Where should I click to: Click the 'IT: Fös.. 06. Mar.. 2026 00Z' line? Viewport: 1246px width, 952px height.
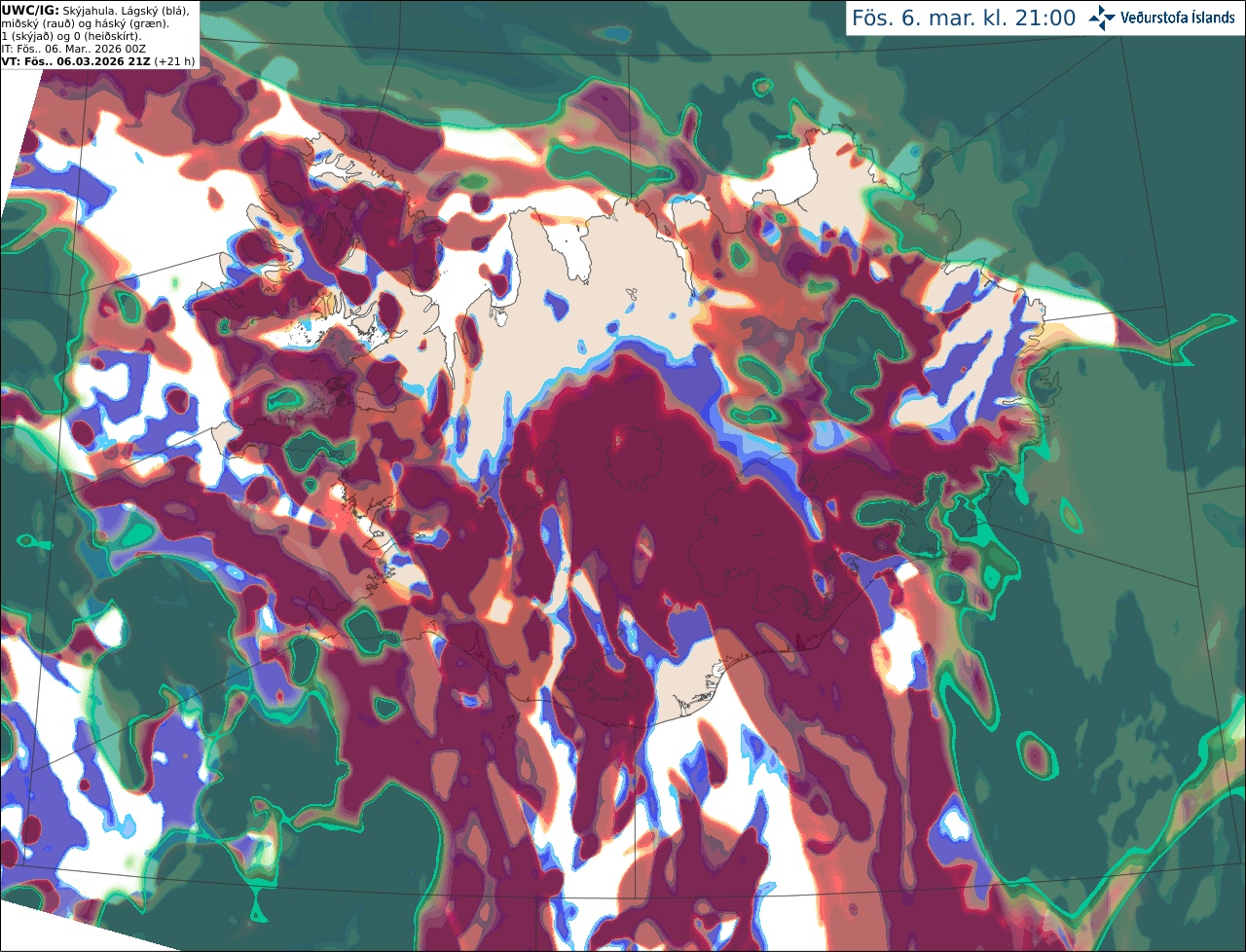pyautogui.click(x=74, y=49)
